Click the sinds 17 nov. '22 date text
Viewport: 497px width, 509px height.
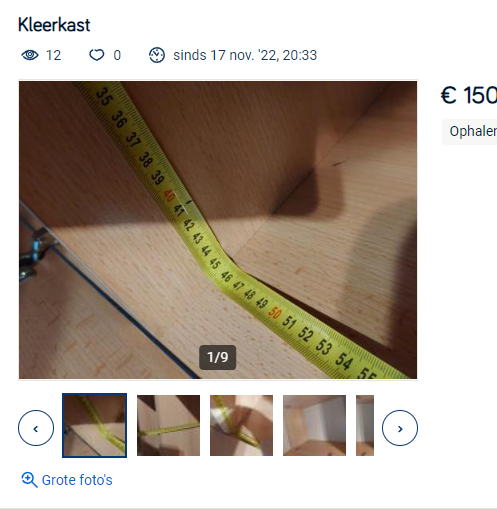pos(245,55)
